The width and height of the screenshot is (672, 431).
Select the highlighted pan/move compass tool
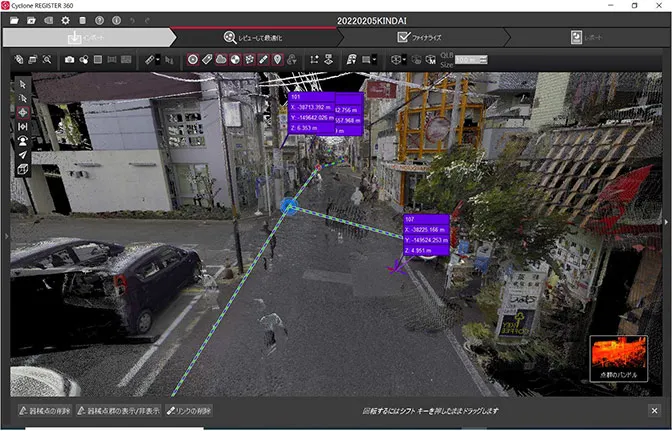[x=23, y=113]
